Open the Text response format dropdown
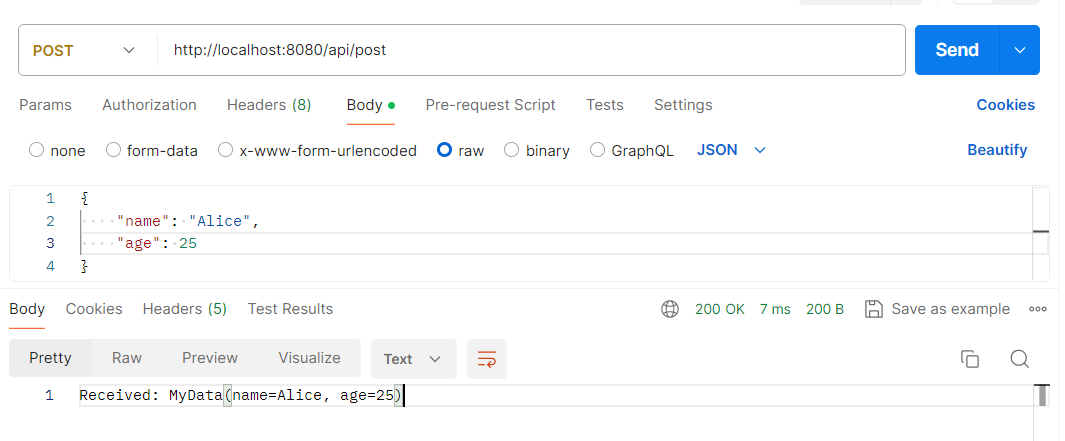This screenshot has width=1065, height=441. tap(413, 359)
